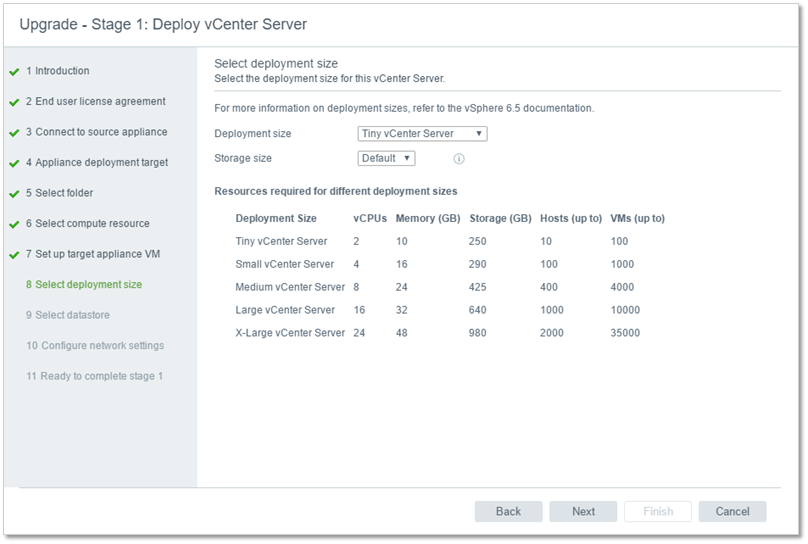The height and width of the screenshot is (544, 808).
Task: Click the VMs (up to) column header
Action: (637, 218)
